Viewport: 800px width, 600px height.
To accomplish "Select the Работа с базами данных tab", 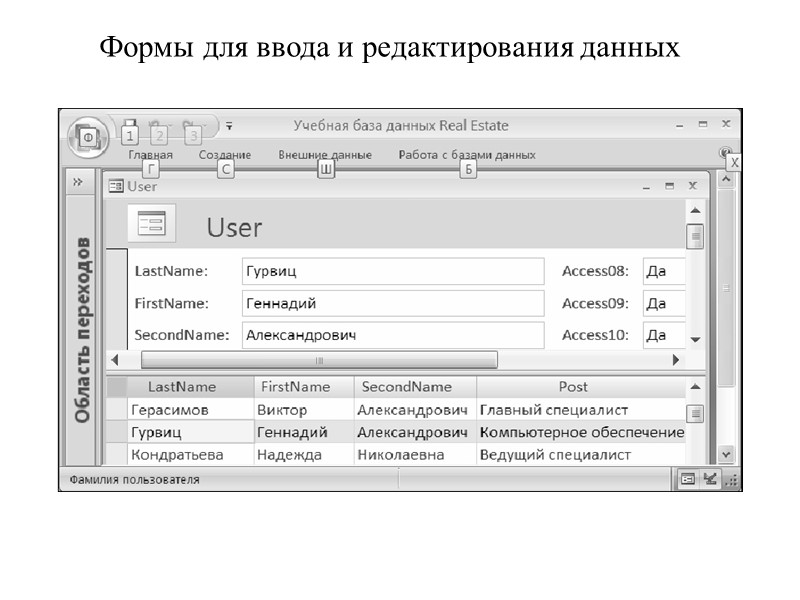I will pos(467,155).
